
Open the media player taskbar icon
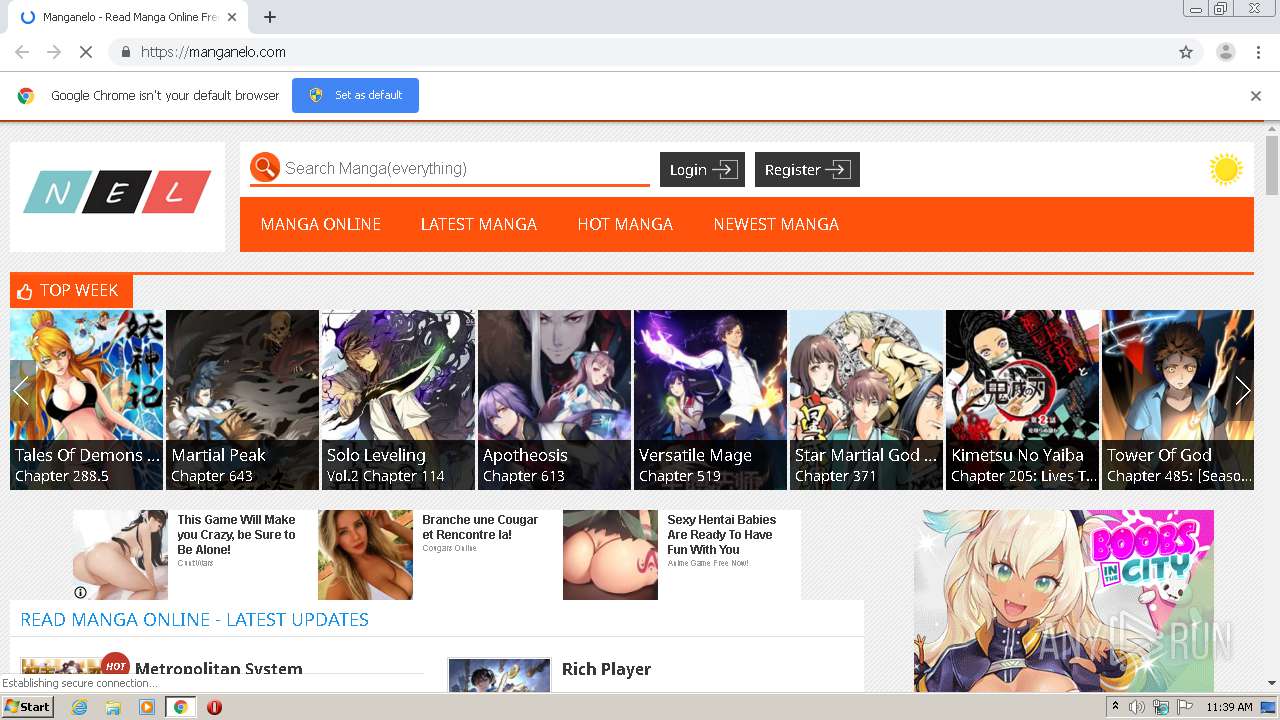[147, 707]
